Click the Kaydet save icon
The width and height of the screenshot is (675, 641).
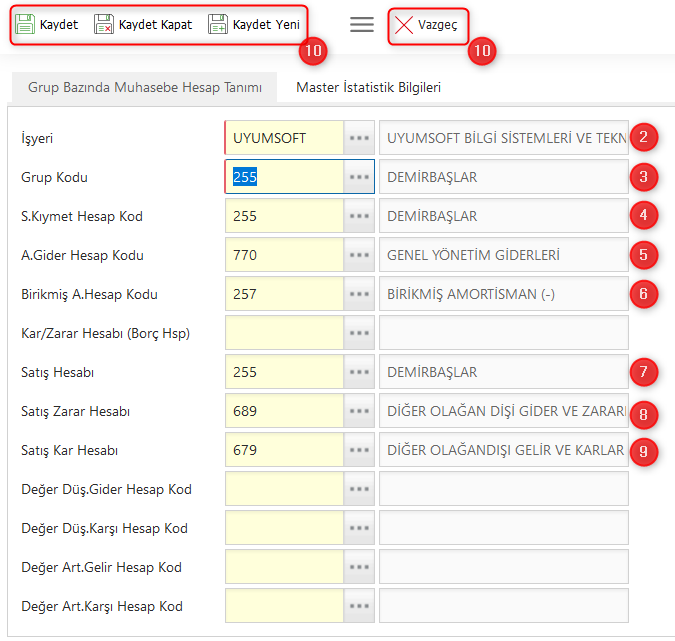pos(26,25)
